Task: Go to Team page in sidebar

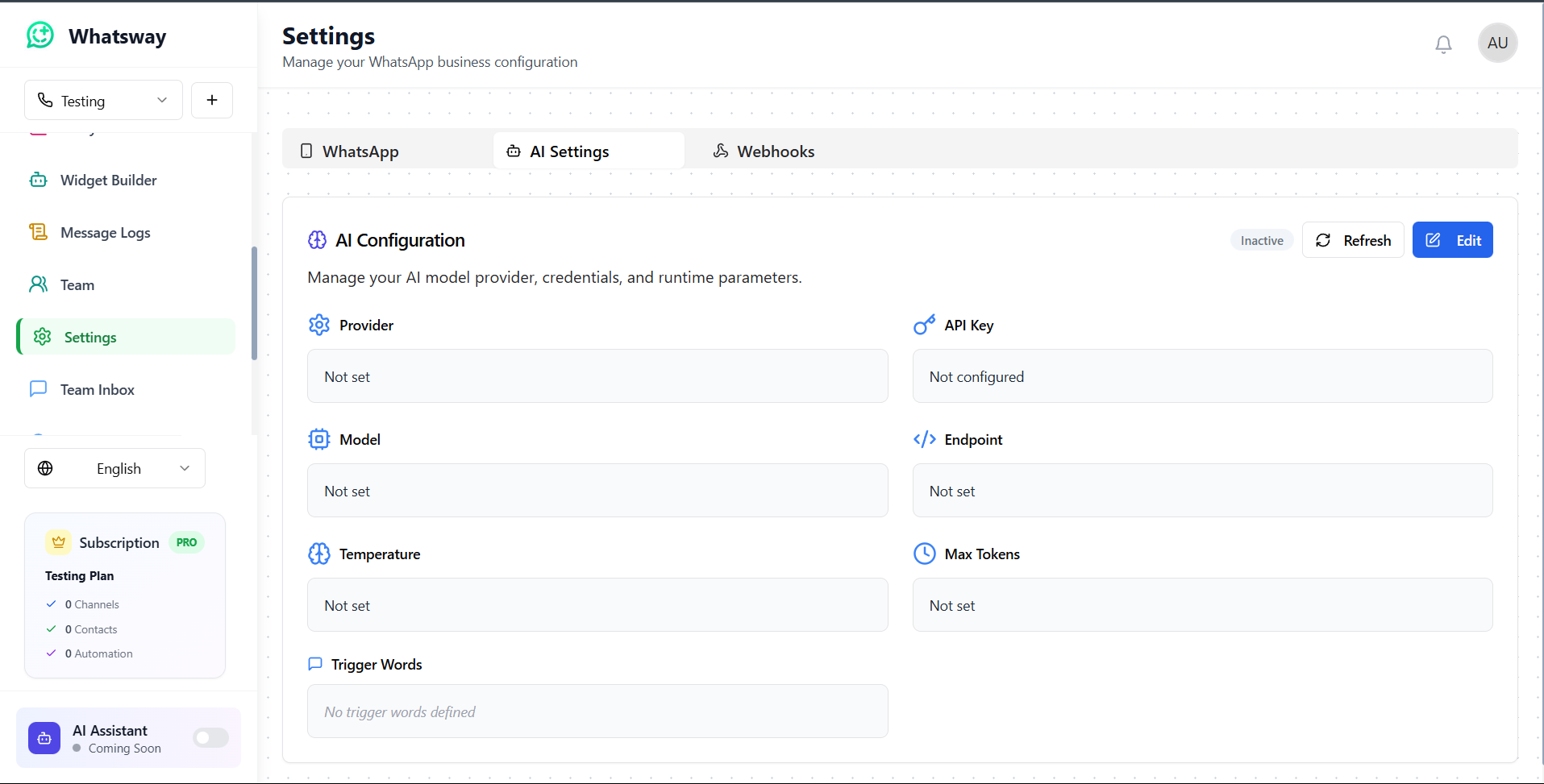Action: point(77,285)
